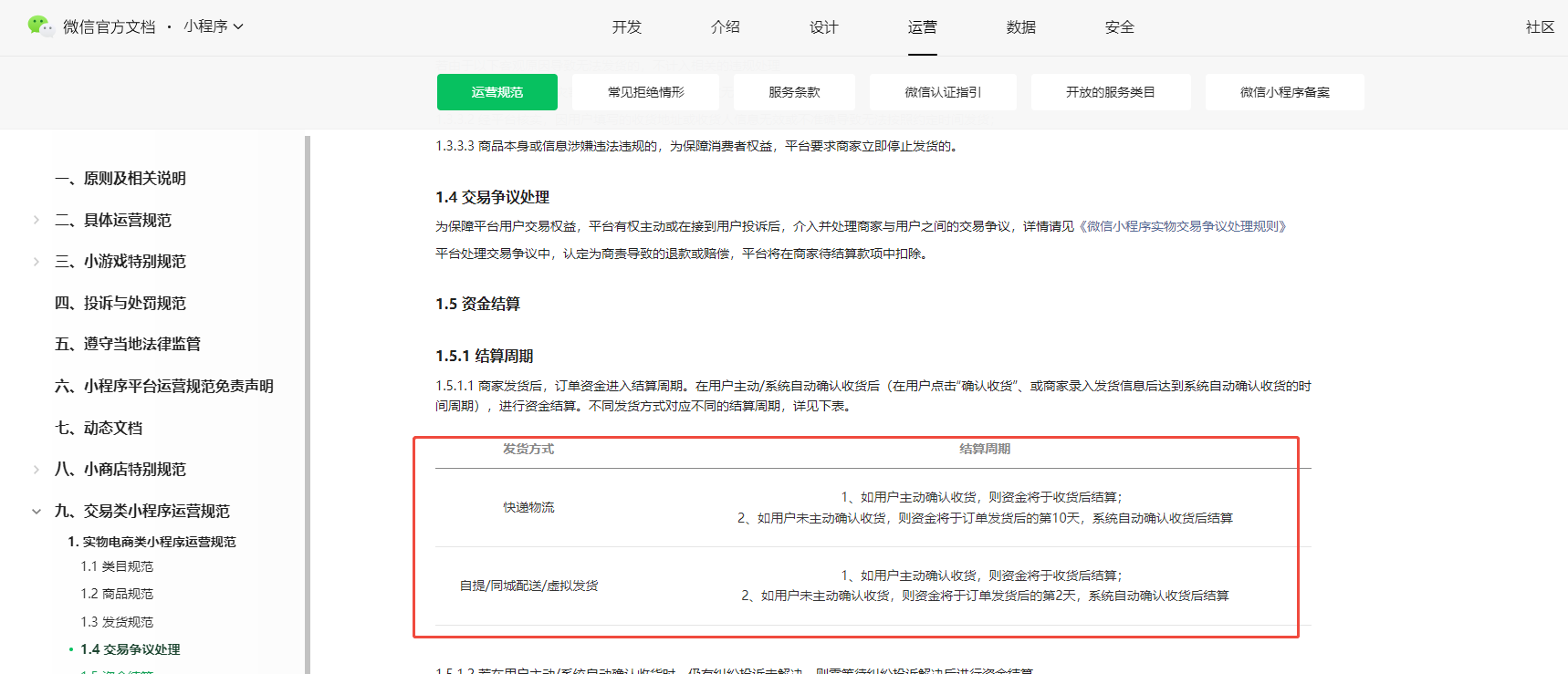Switch to the 安全 tab
This screenshot has width=1568, height=674.
coord(1120,27)
